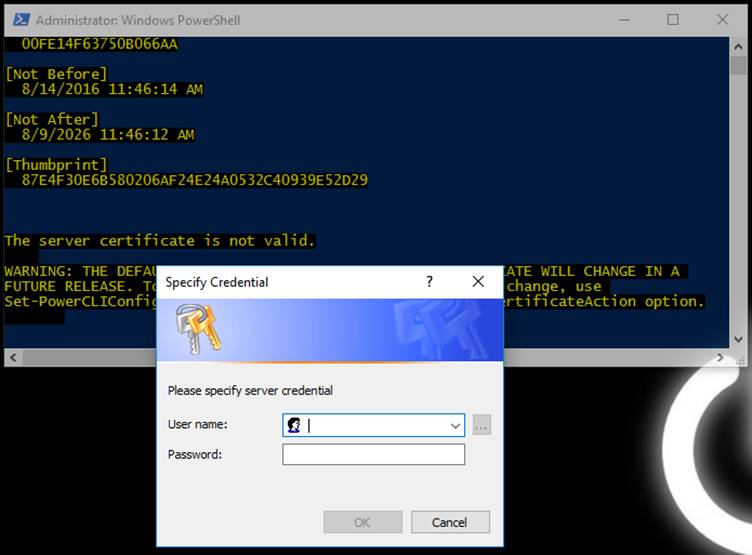
Task: Click the browse ellipsis button beside User name
Action: (482, 425)
